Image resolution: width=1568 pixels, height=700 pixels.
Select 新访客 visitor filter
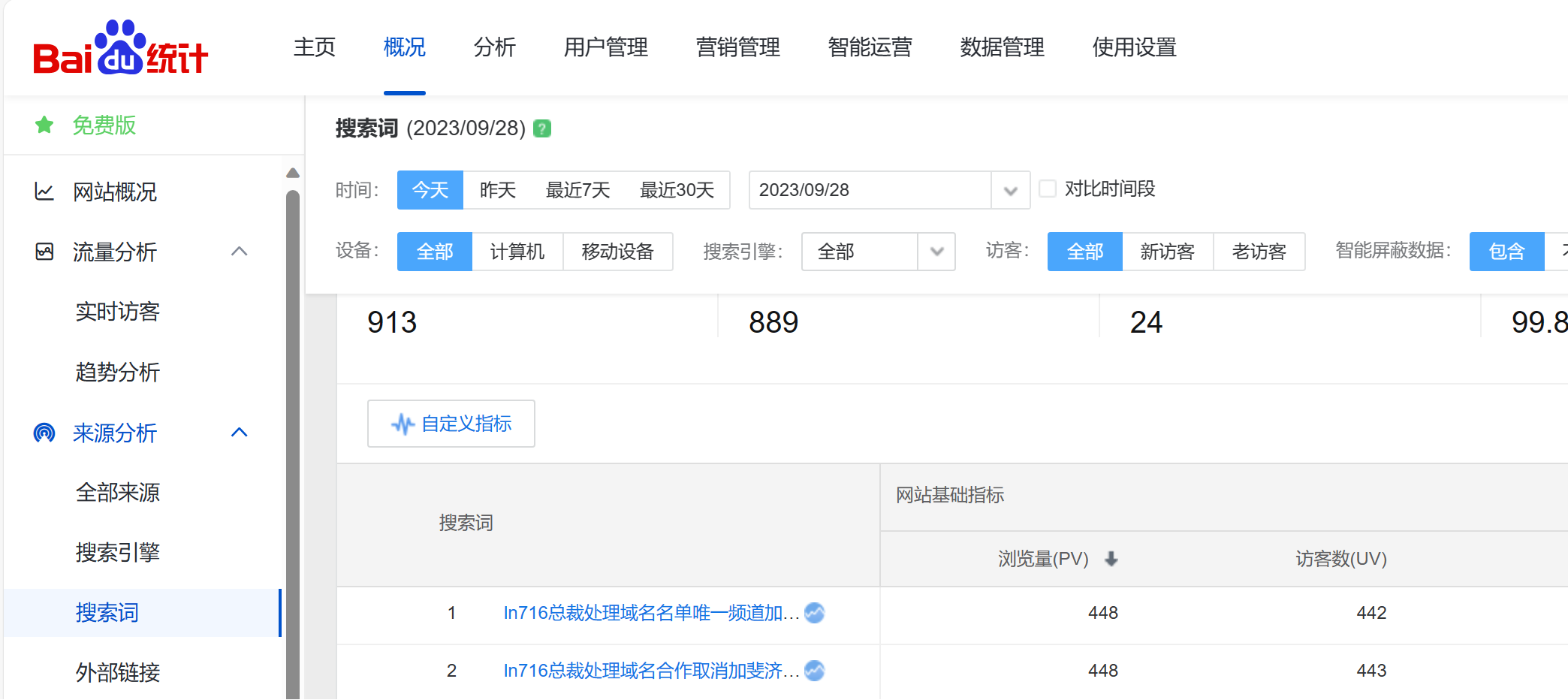[x=1168, y=252]
